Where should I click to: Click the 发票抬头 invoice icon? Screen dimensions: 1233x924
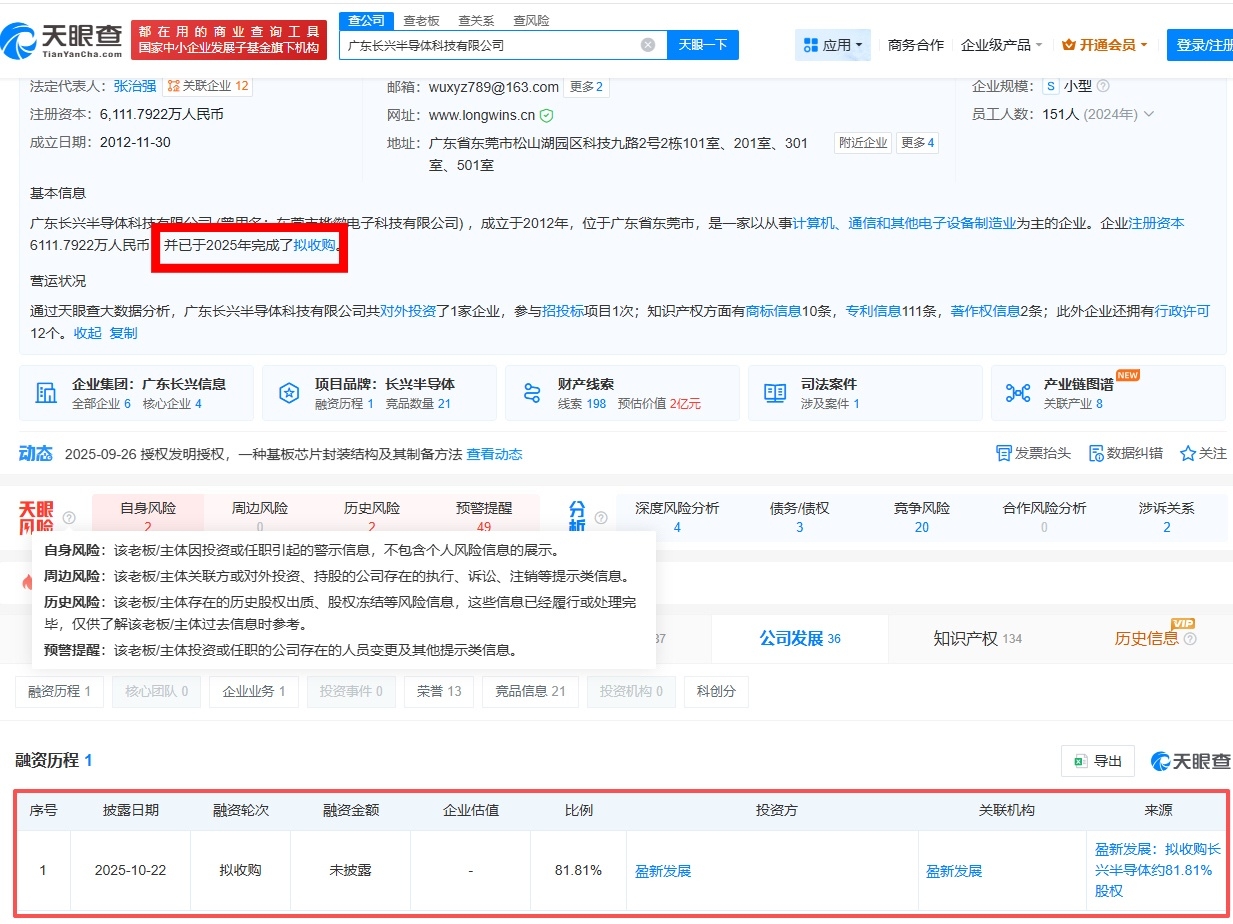[1004, 453]
